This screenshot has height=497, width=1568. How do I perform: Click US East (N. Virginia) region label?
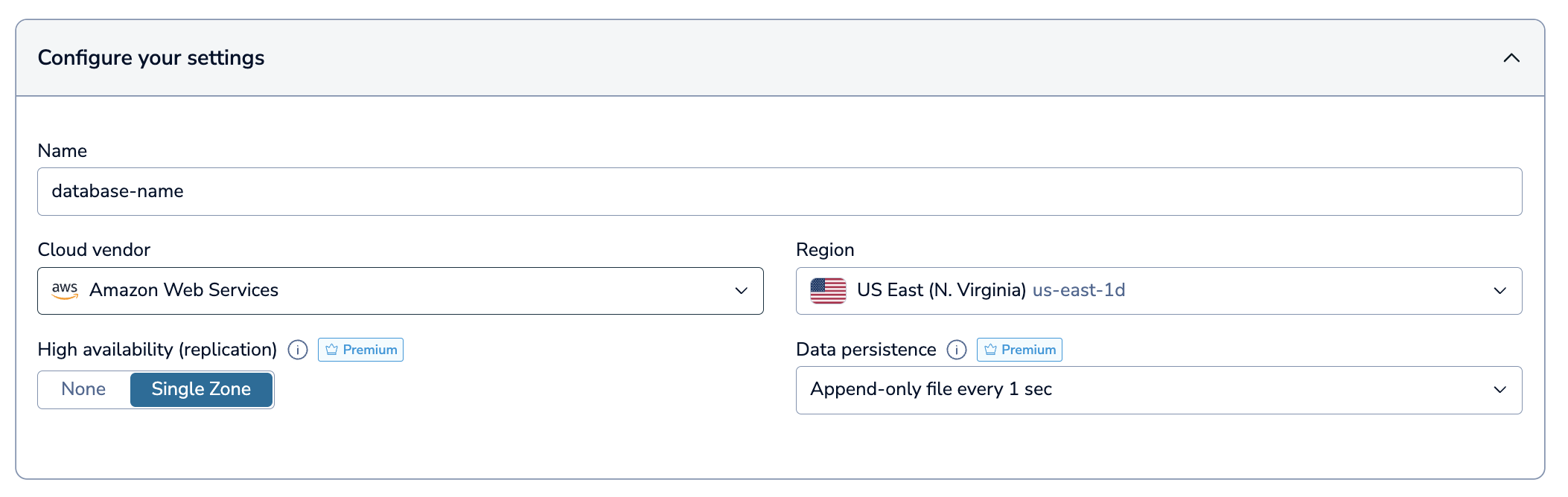941,290
